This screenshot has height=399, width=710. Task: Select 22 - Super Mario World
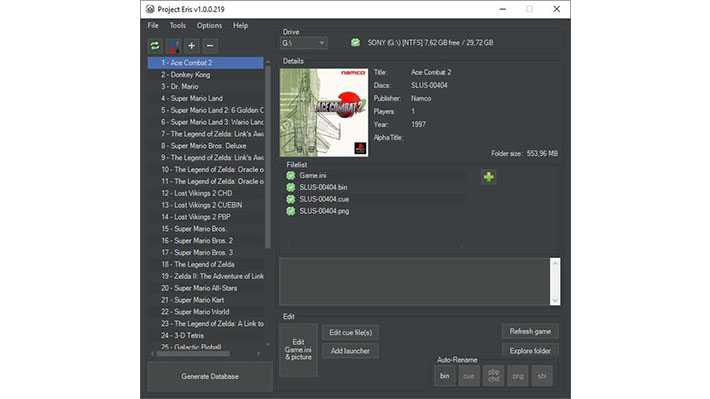tap(206, 312)
